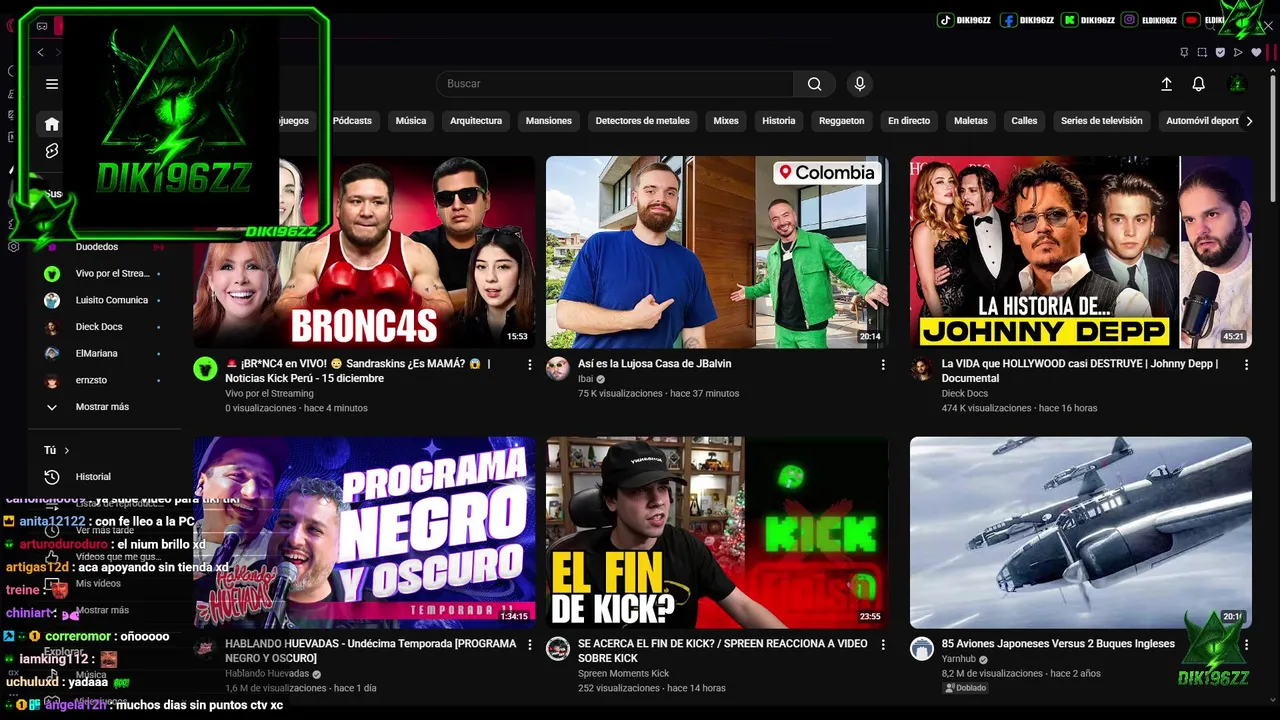Open the account avatar menu on YouTube

point(1237,84)
